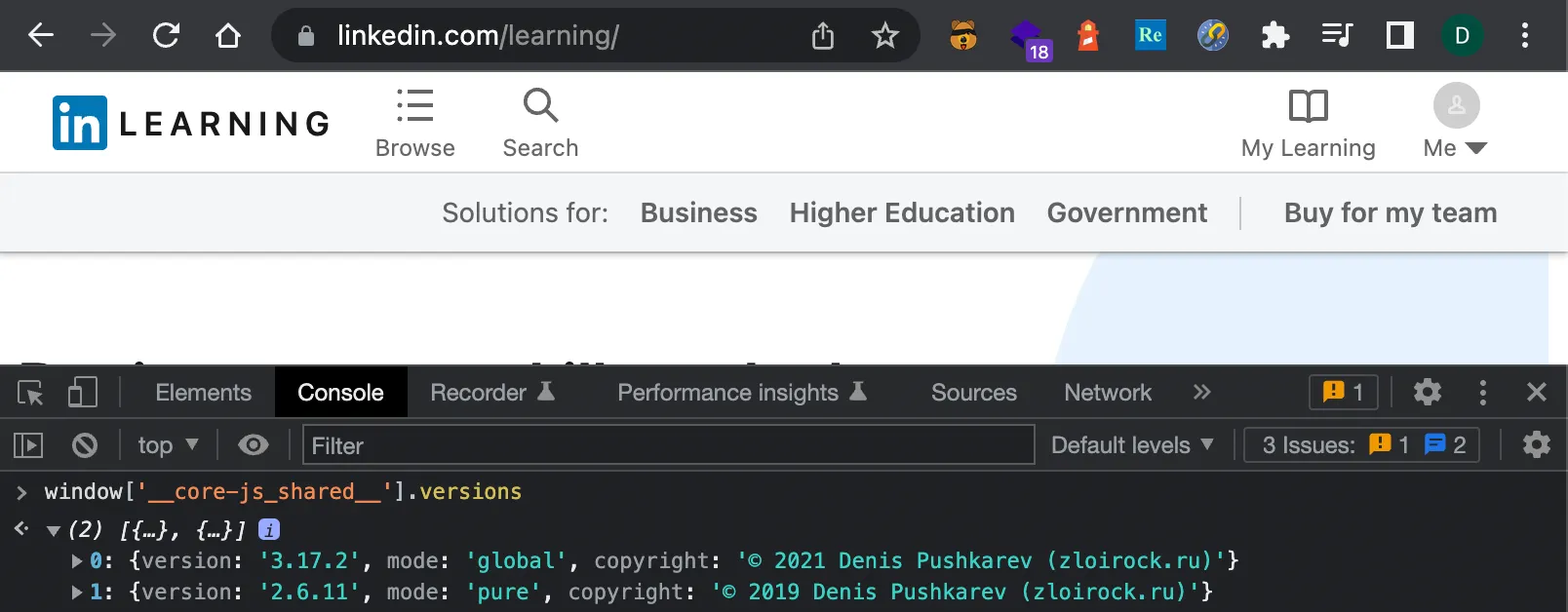Open Search on LinkedIn Learning
The width and height of the screenshot is (1568, 612).
coord(540,123)
